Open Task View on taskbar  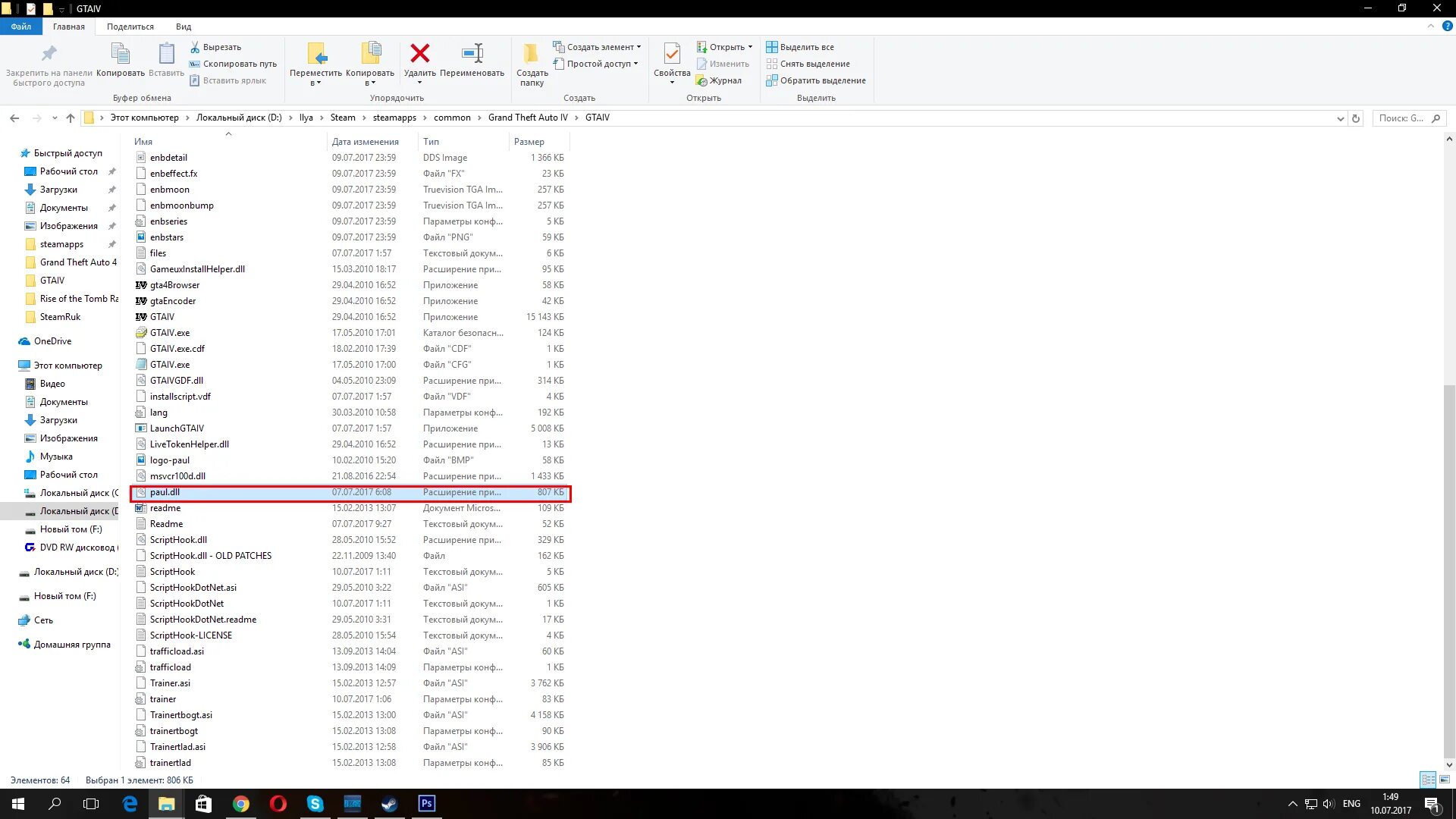91,804
